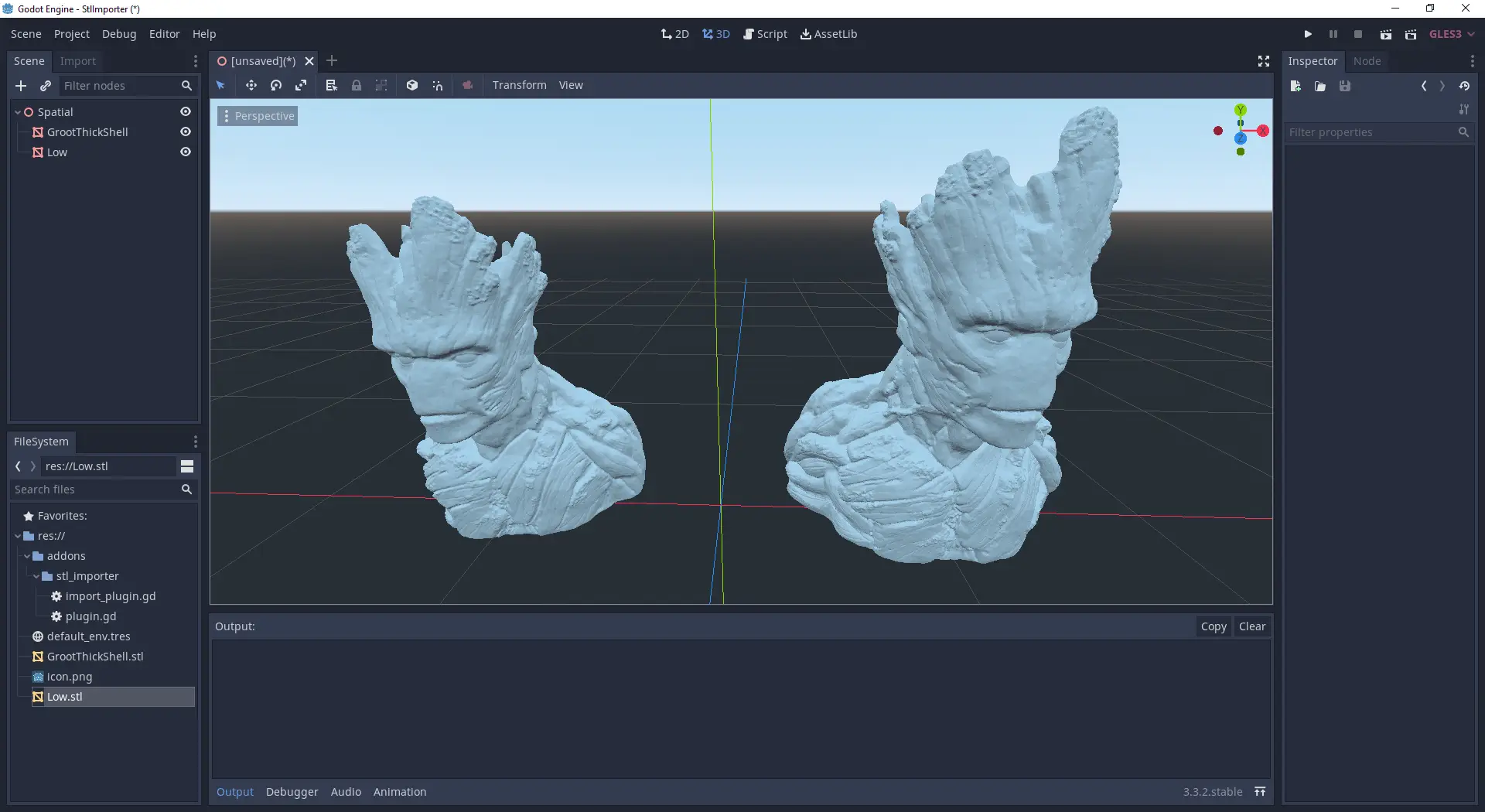Open the GLES3 renderer dropdown
The width and height of the screenshot is (1485, 812).
pyautogui.click(x=1452, y=34)
